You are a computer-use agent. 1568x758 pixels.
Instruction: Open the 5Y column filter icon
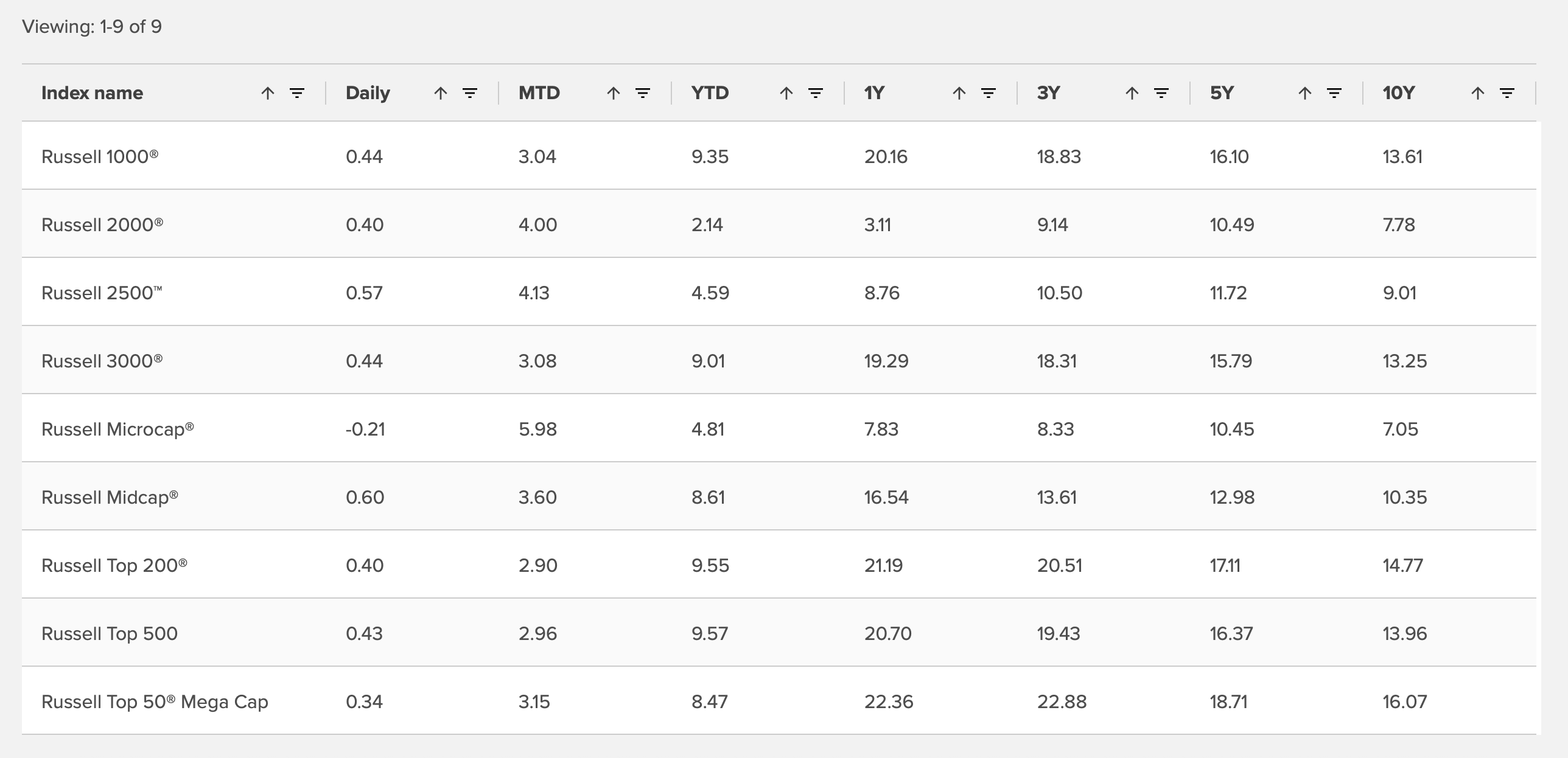point(1334,93)
